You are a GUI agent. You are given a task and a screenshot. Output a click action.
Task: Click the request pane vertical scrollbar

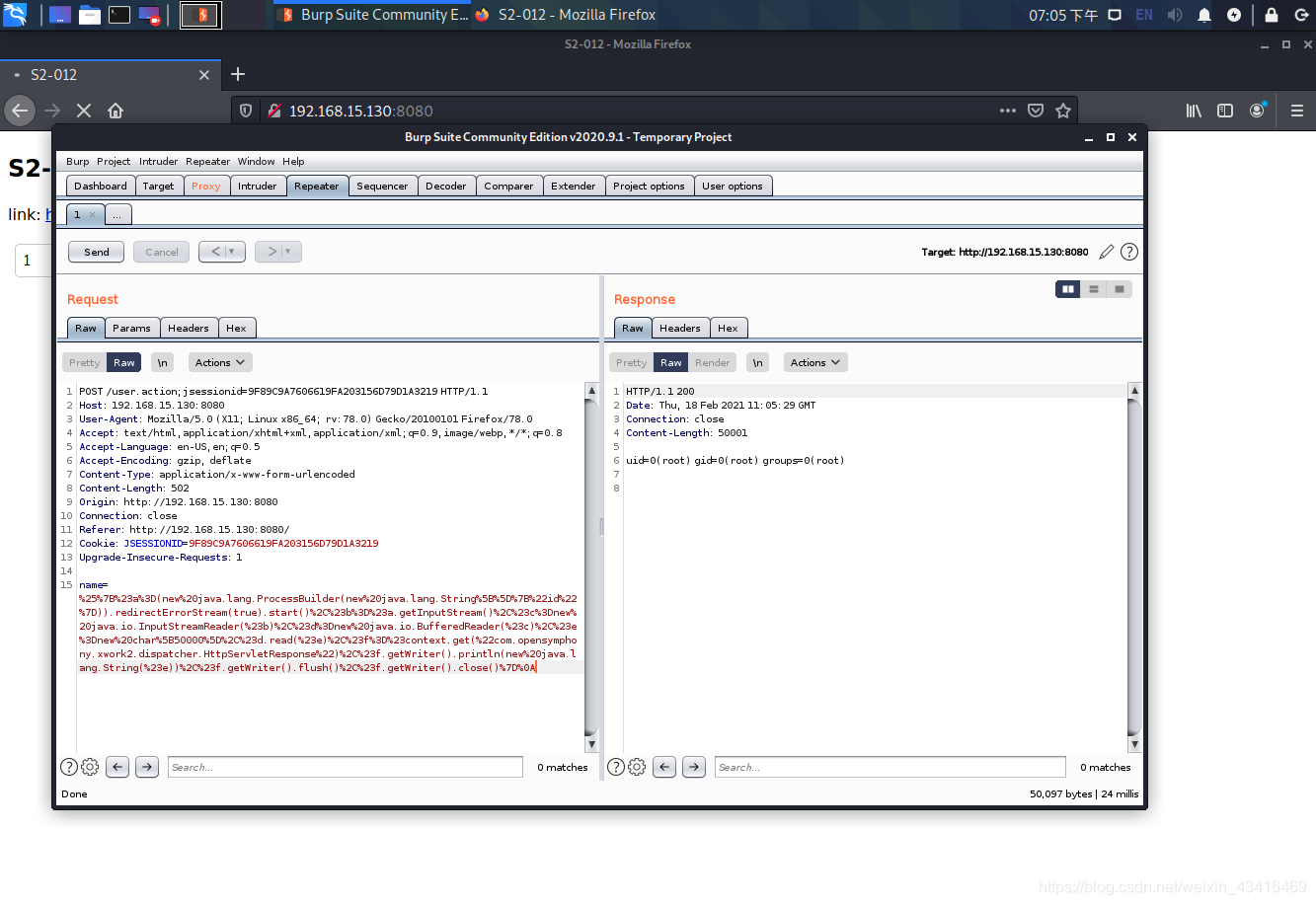coord(591,567)
